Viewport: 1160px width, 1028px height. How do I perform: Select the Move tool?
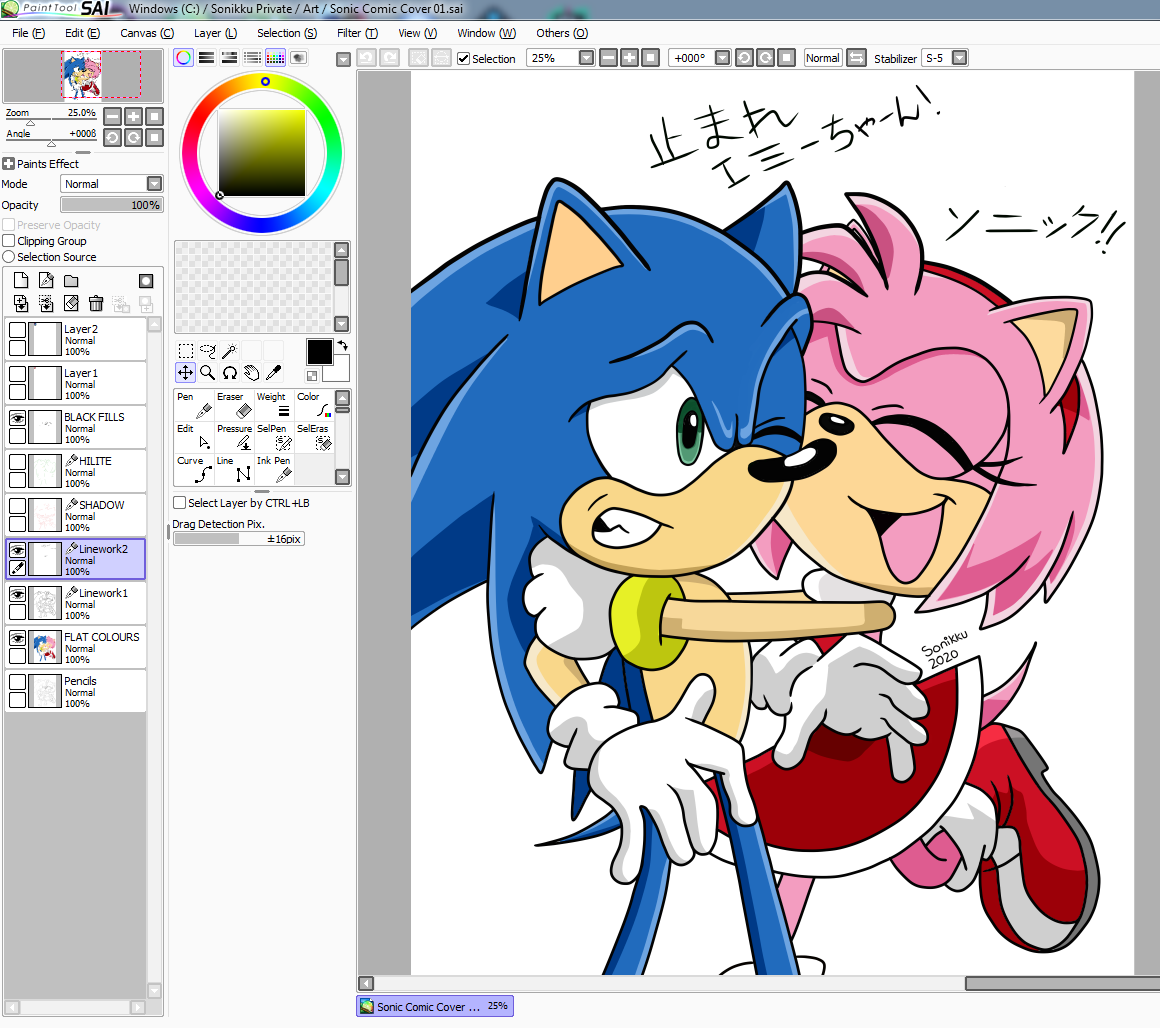click(186, 373)
